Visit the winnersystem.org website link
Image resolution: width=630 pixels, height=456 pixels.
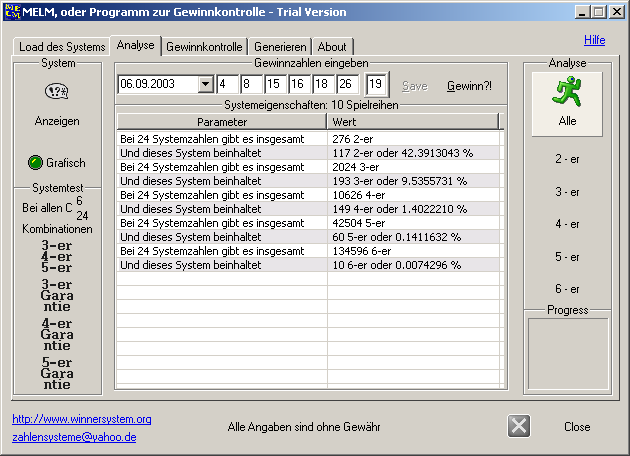82,419
